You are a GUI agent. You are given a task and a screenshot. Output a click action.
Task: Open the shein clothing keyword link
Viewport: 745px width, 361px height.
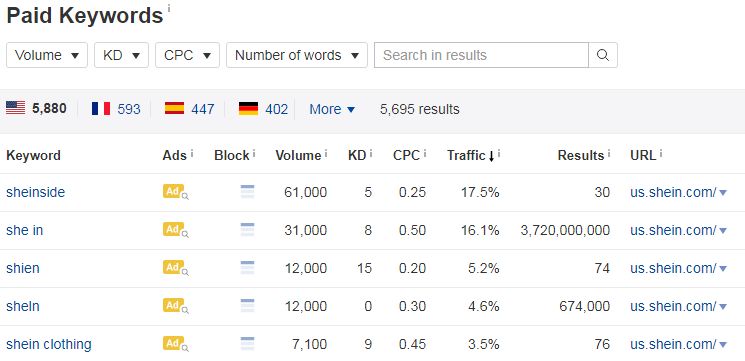tap(49, 344)
